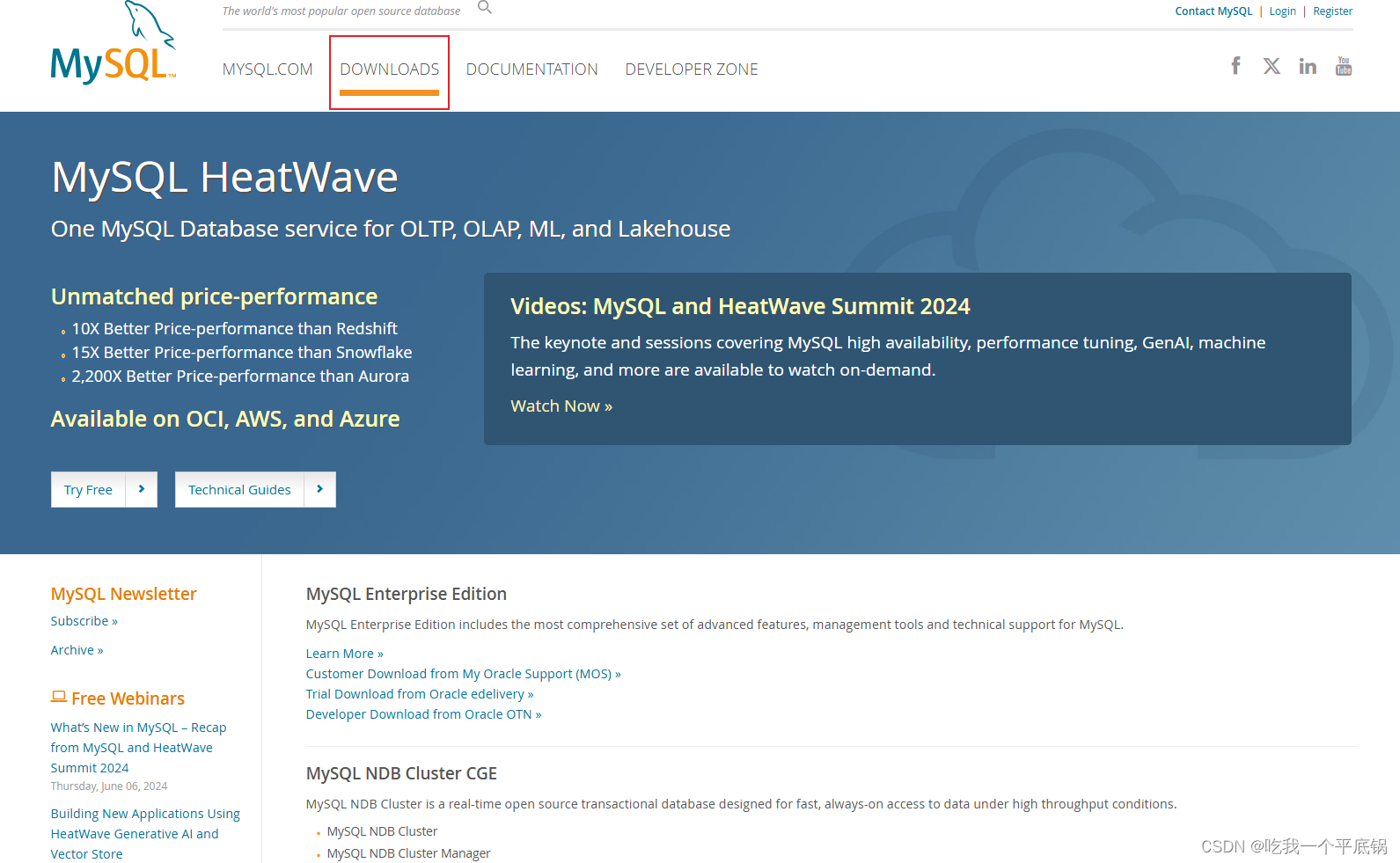Click the MySQL HeatWave banner title
1400x863 pixels.
pyautogui.click(x=224, y=177)
